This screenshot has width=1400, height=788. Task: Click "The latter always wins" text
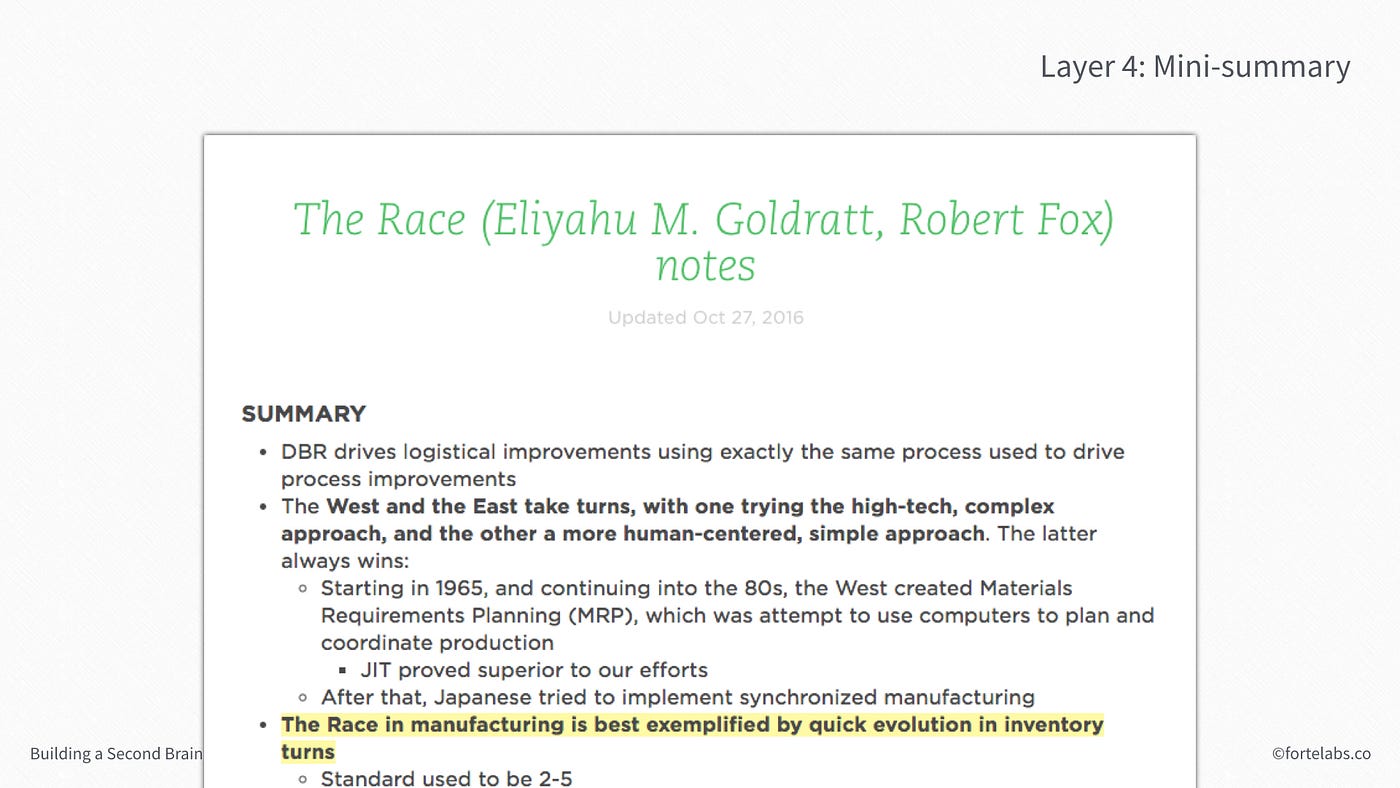(x=689, y=547)
